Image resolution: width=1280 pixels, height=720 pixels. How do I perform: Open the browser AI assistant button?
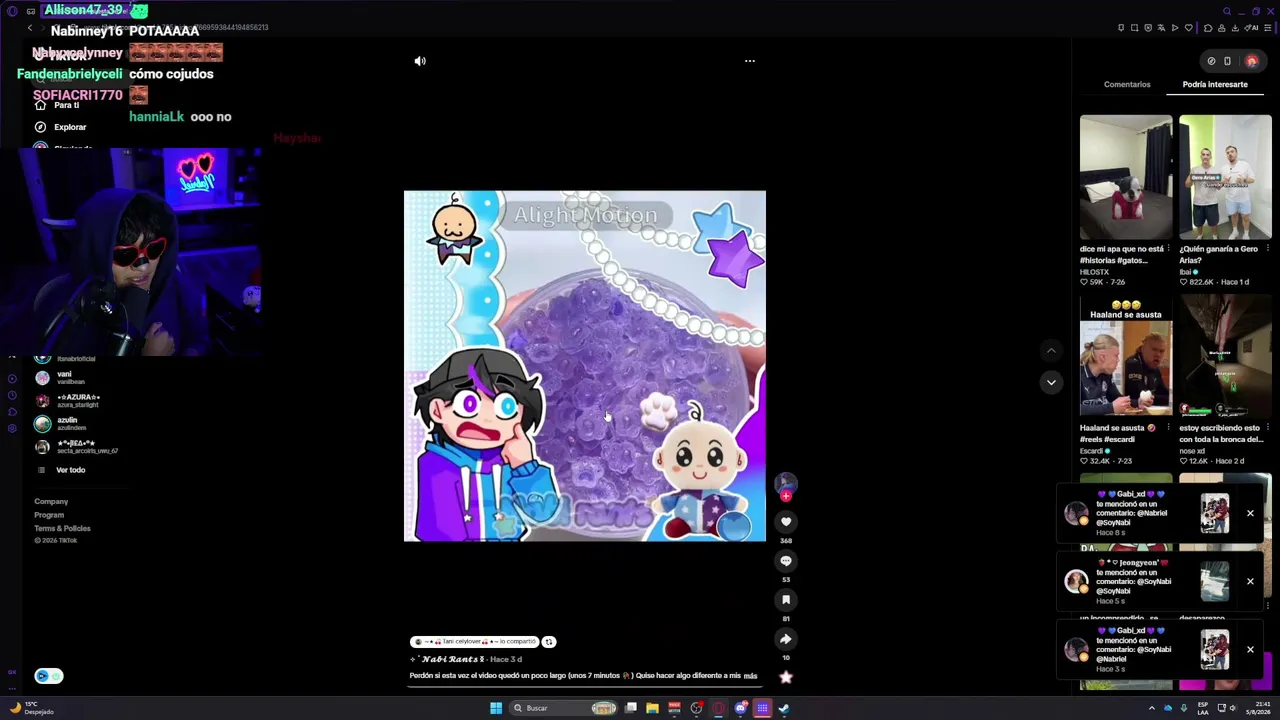[1252, 28]
